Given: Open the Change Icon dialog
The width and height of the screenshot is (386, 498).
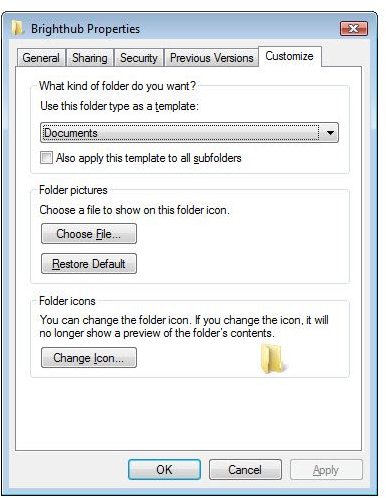Looking at the screenshot, I should 89,358.
